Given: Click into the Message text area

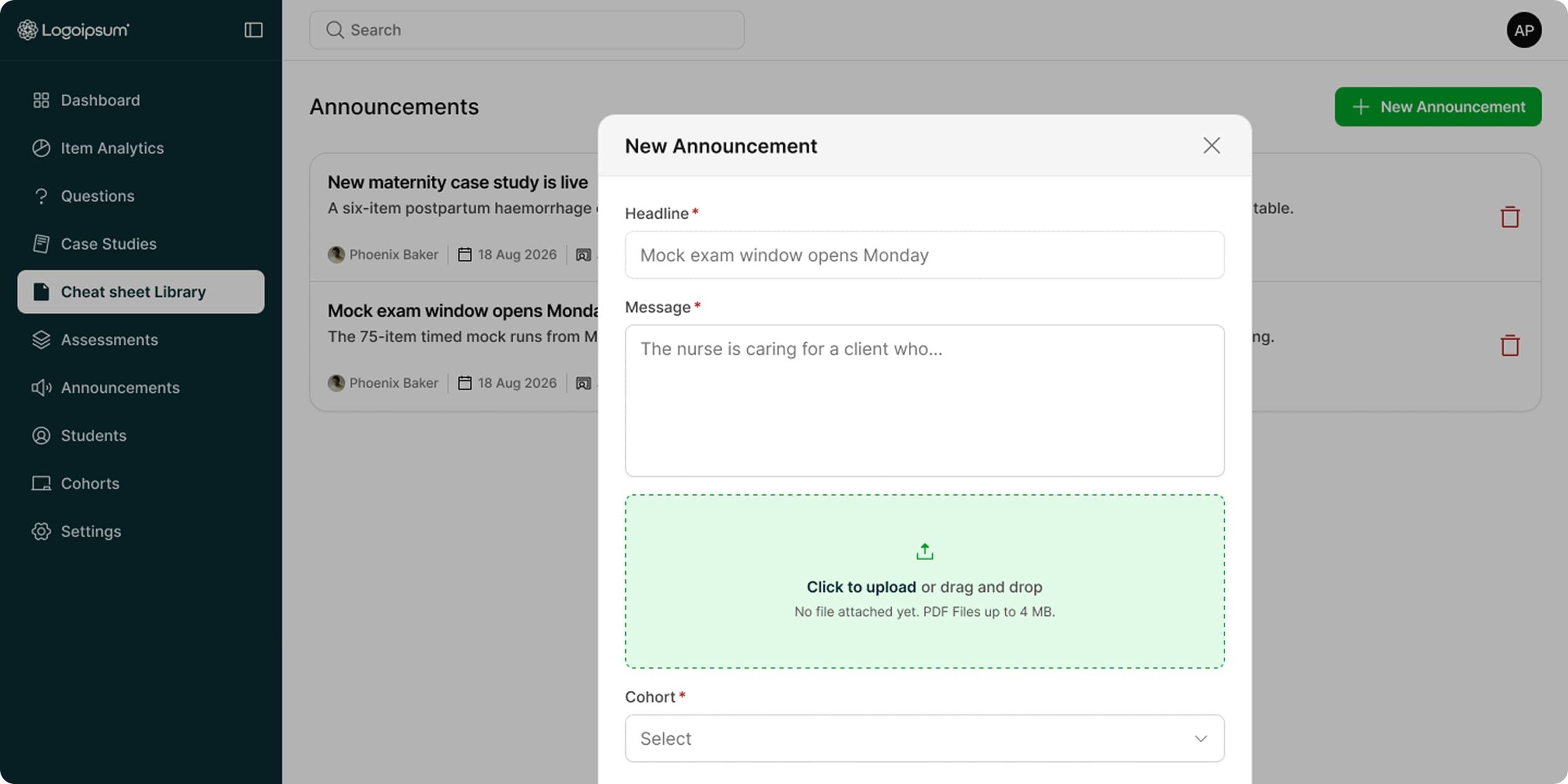Looking at the screenshot, I should pos(924,401).
